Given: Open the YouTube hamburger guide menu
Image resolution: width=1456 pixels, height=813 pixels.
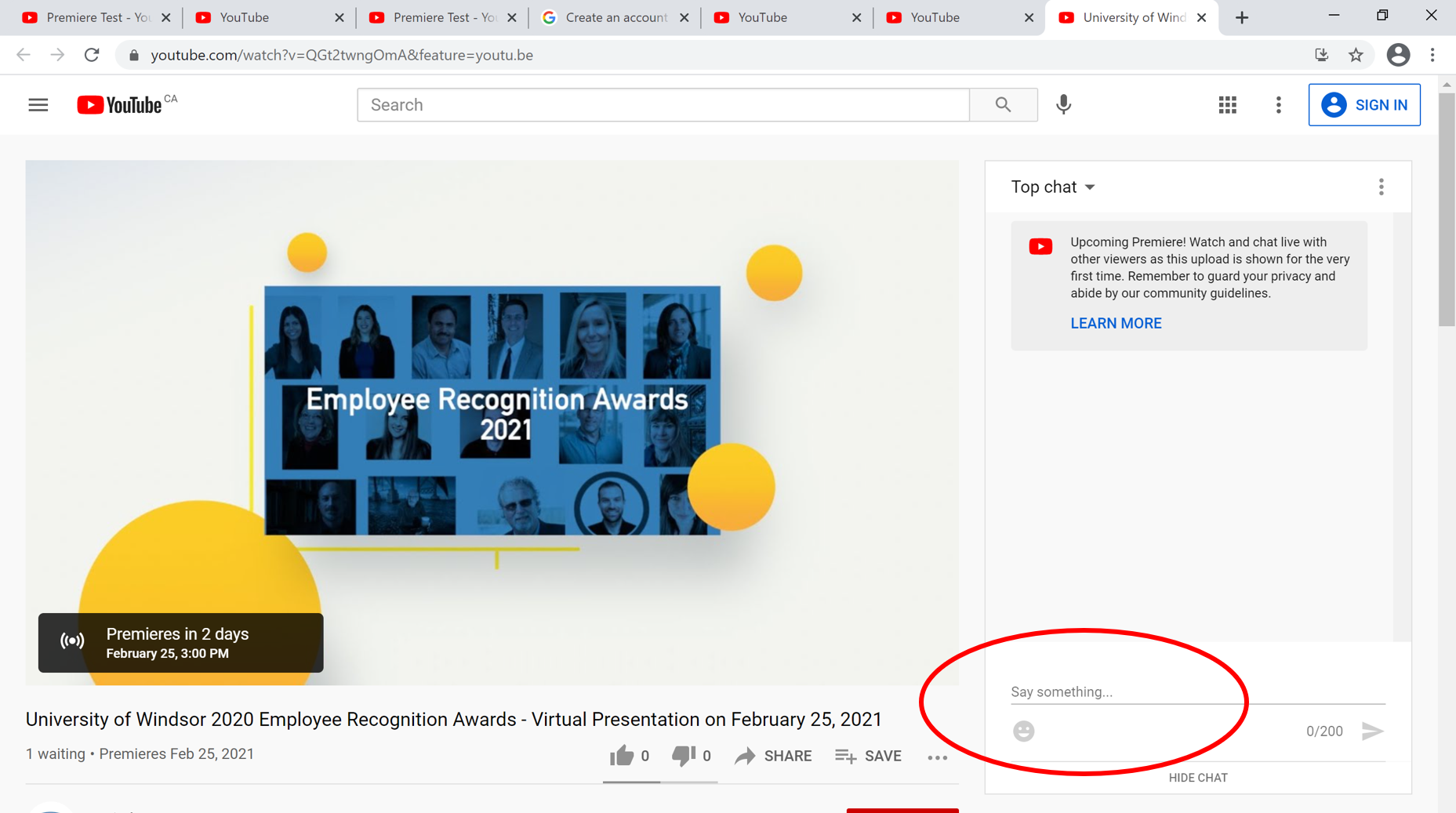Looking at the screenshot, I should click(x=38, y=105).
